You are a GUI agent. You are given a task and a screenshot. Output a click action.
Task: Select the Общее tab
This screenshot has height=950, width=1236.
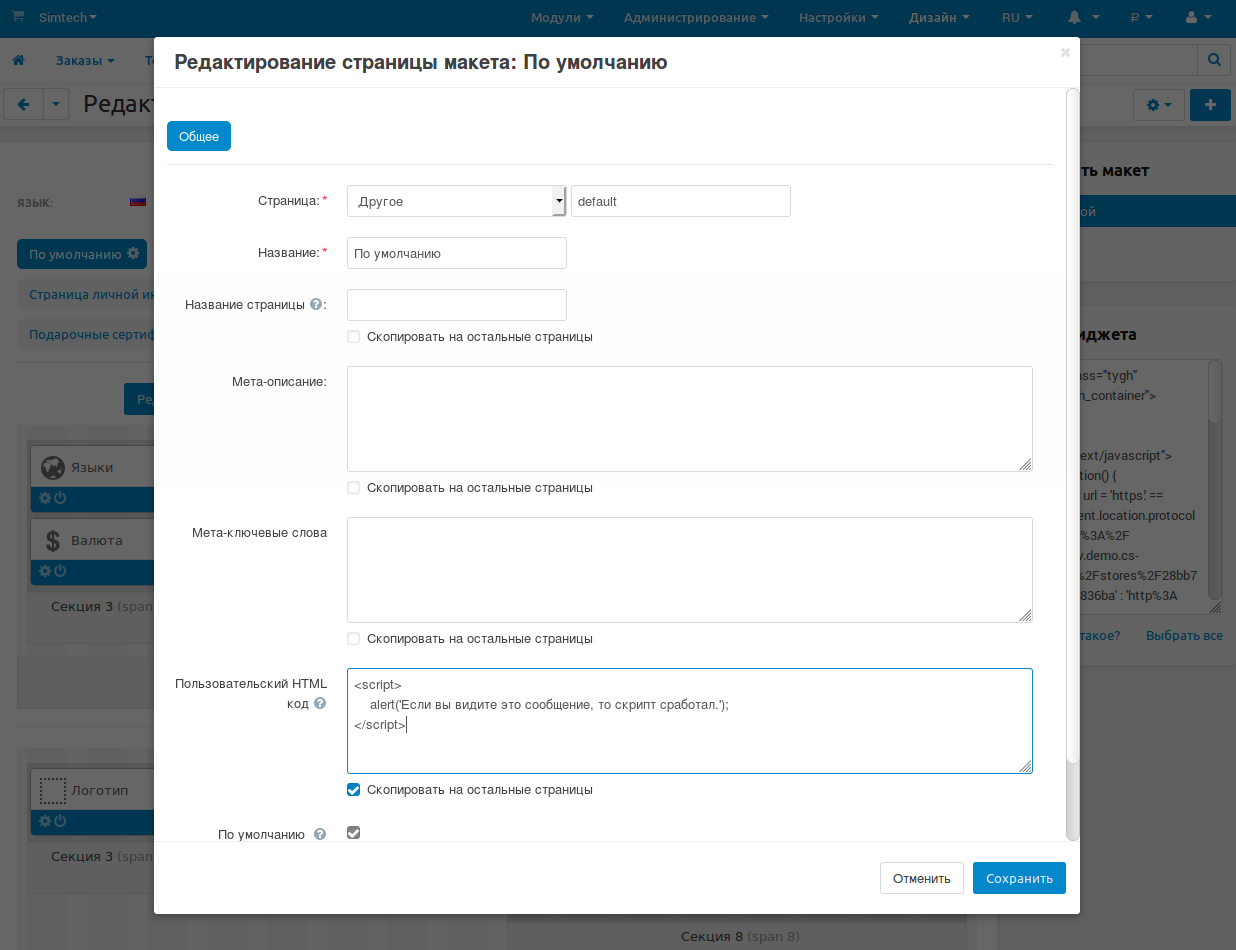coord(199,136)
